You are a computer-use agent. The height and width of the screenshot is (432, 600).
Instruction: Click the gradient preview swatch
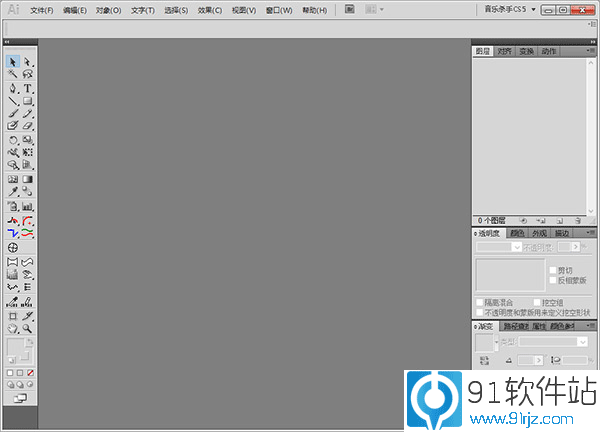pyautogui.click(x=483, y=342)
